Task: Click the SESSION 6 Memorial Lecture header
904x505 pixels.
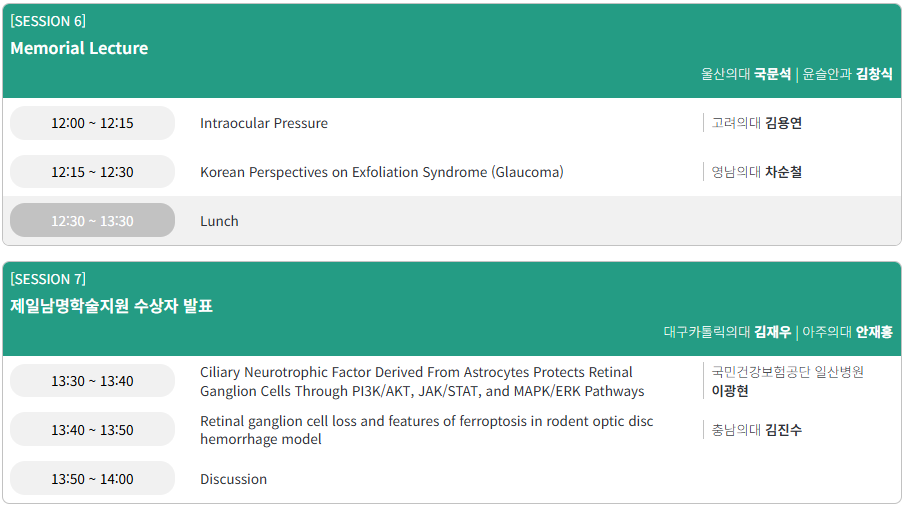Action: click(x=79, y=48)
